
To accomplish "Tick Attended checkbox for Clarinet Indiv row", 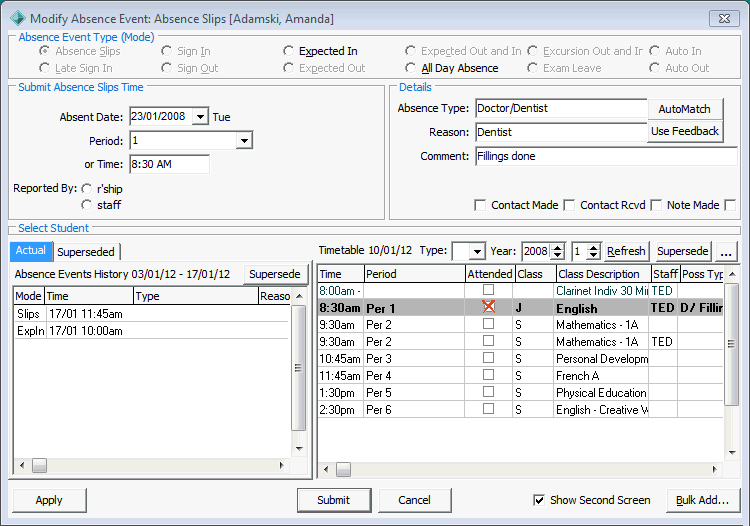I will (488, 289).
